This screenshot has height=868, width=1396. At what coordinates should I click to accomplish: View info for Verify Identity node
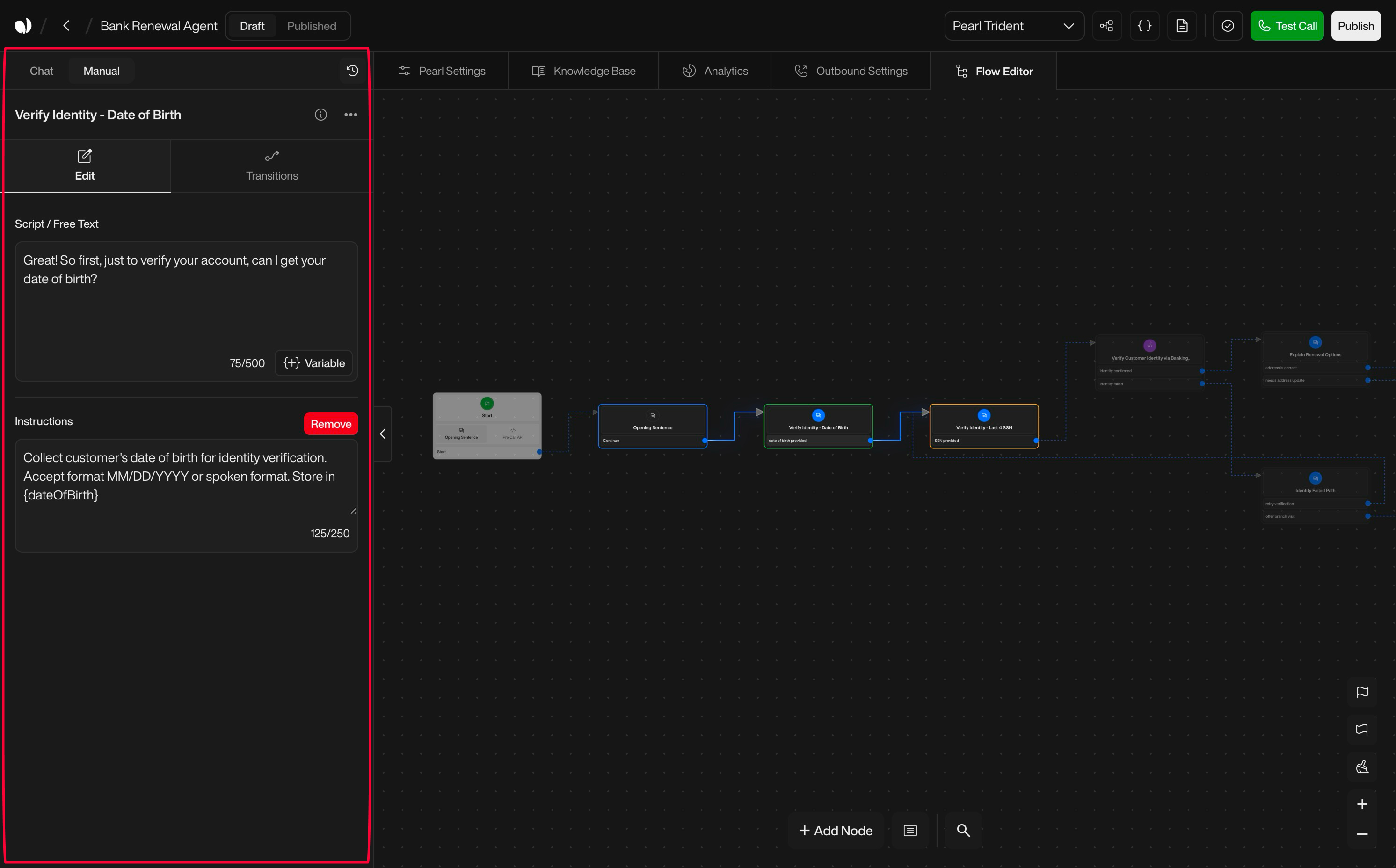(x=320, y=114)
